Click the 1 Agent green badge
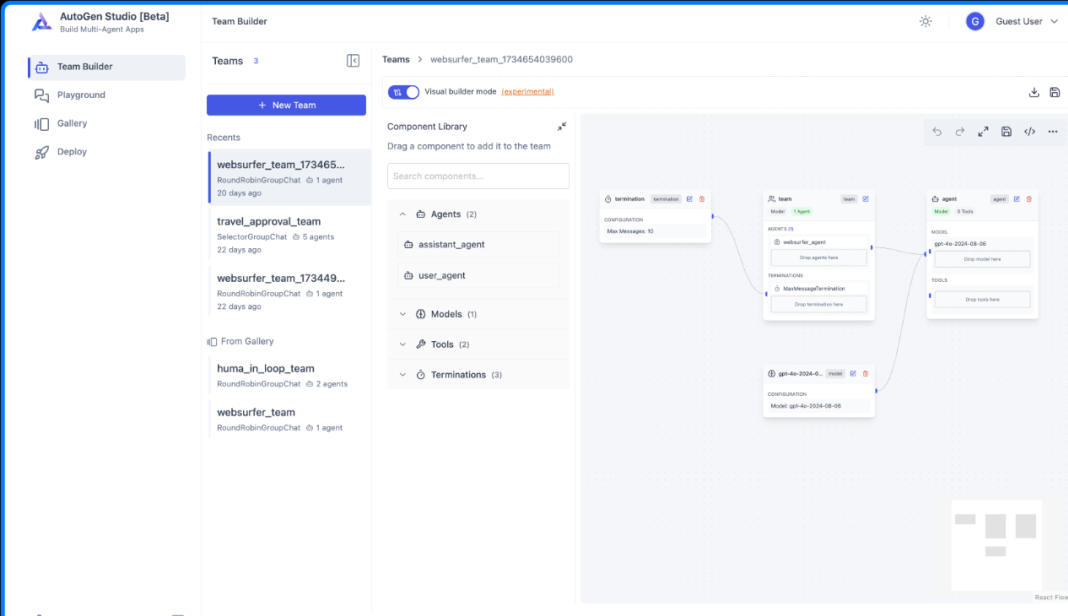 tap(802, 211)
